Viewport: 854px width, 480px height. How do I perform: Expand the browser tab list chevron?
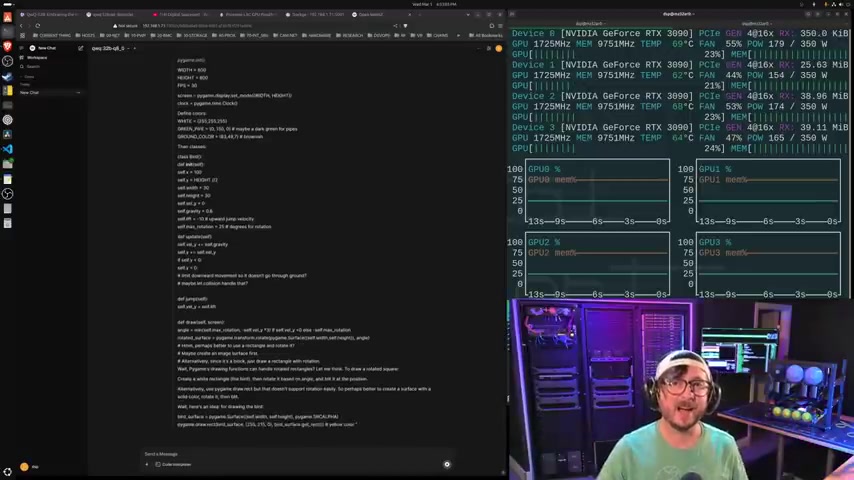click(468, 15)
